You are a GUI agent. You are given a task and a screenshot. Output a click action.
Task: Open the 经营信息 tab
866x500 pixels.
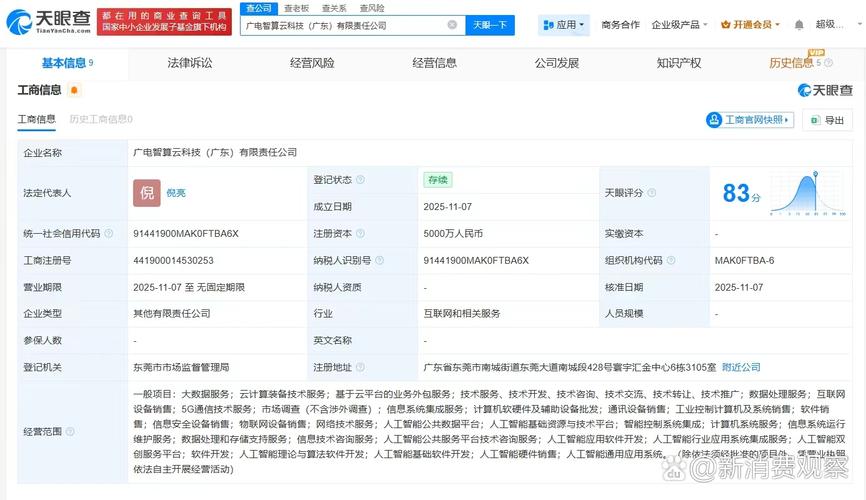[435, 63]
